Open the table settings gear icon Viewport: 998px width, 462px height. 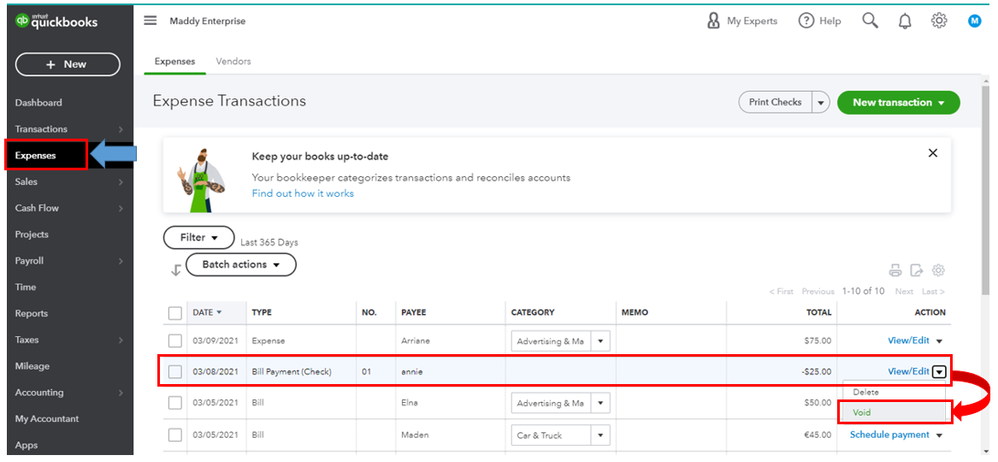tap(938, 270)
